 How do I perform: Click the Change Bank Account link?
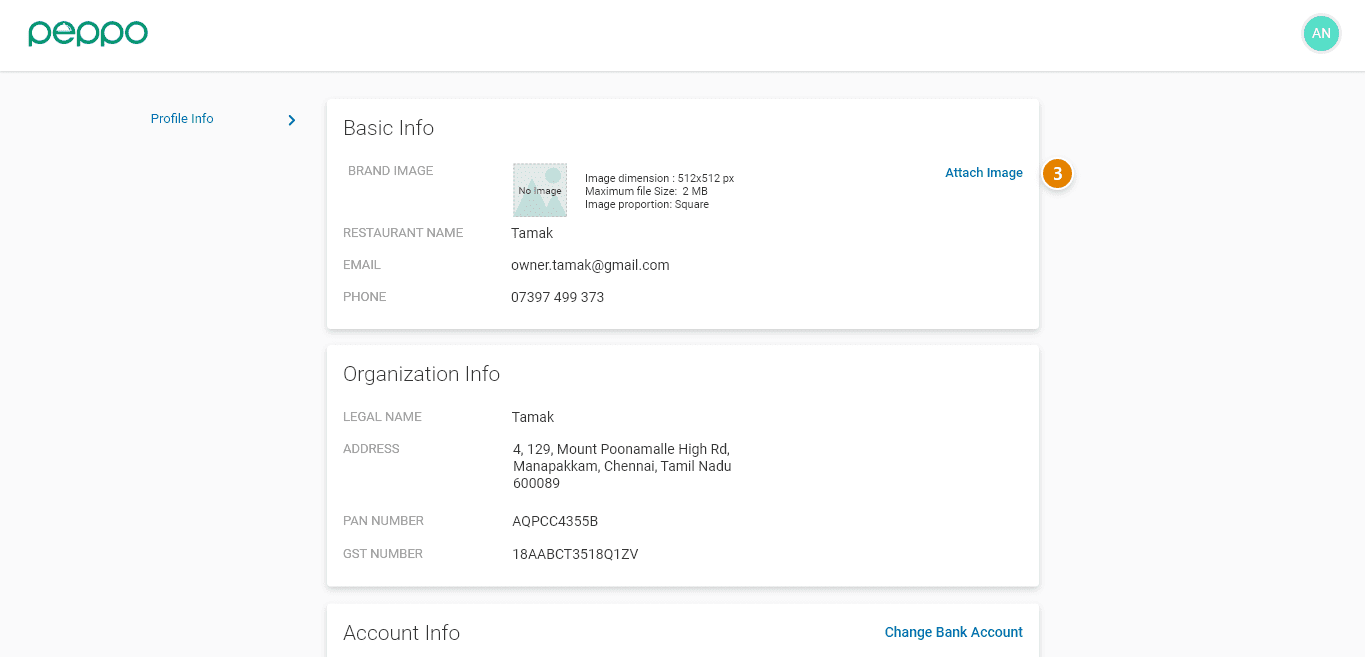[953, 632]
